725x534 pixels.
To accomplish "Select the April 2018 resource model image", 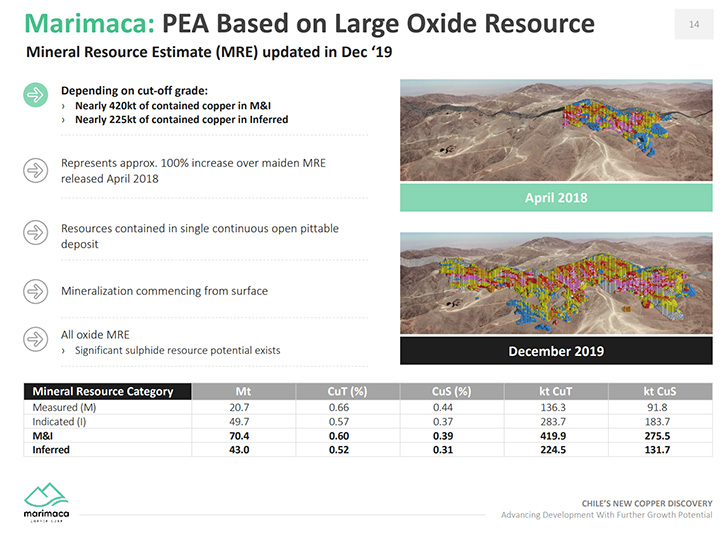I will point(556,130).
